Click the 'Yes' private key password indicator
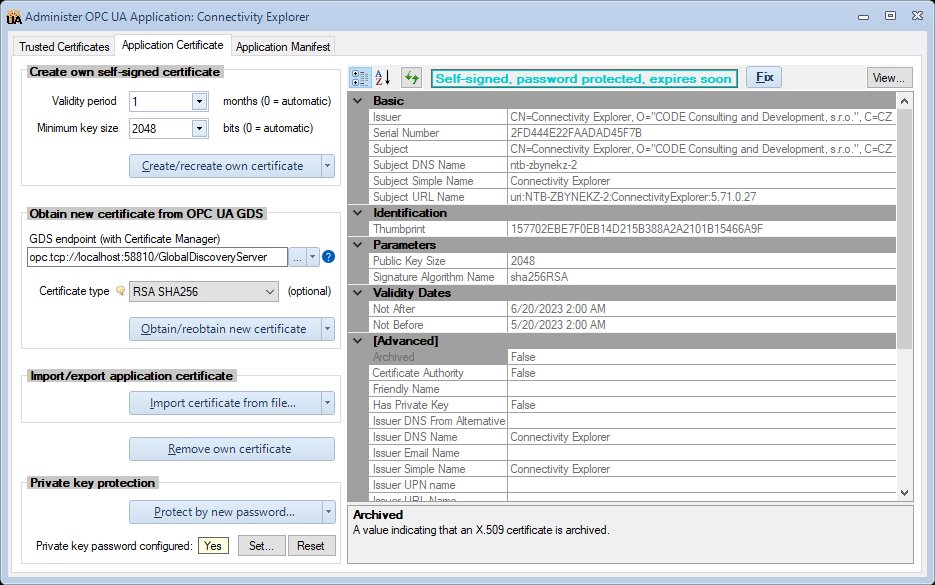 point(213,546)
